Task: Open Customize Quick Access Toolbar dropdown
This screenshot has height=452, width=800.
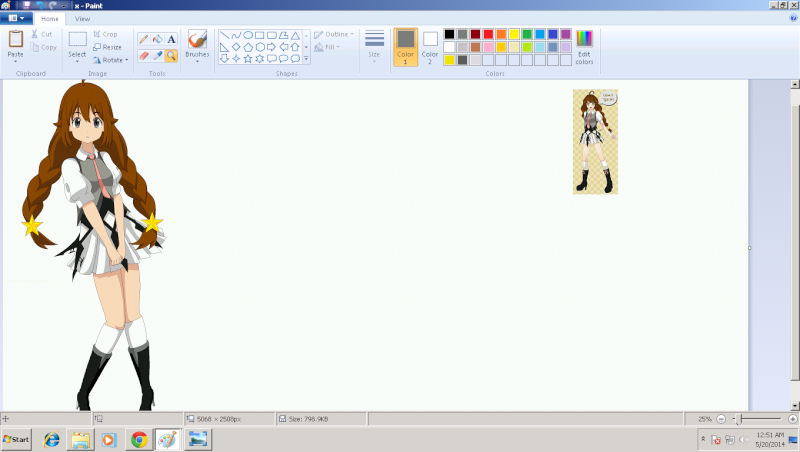Action: point(64,6)
